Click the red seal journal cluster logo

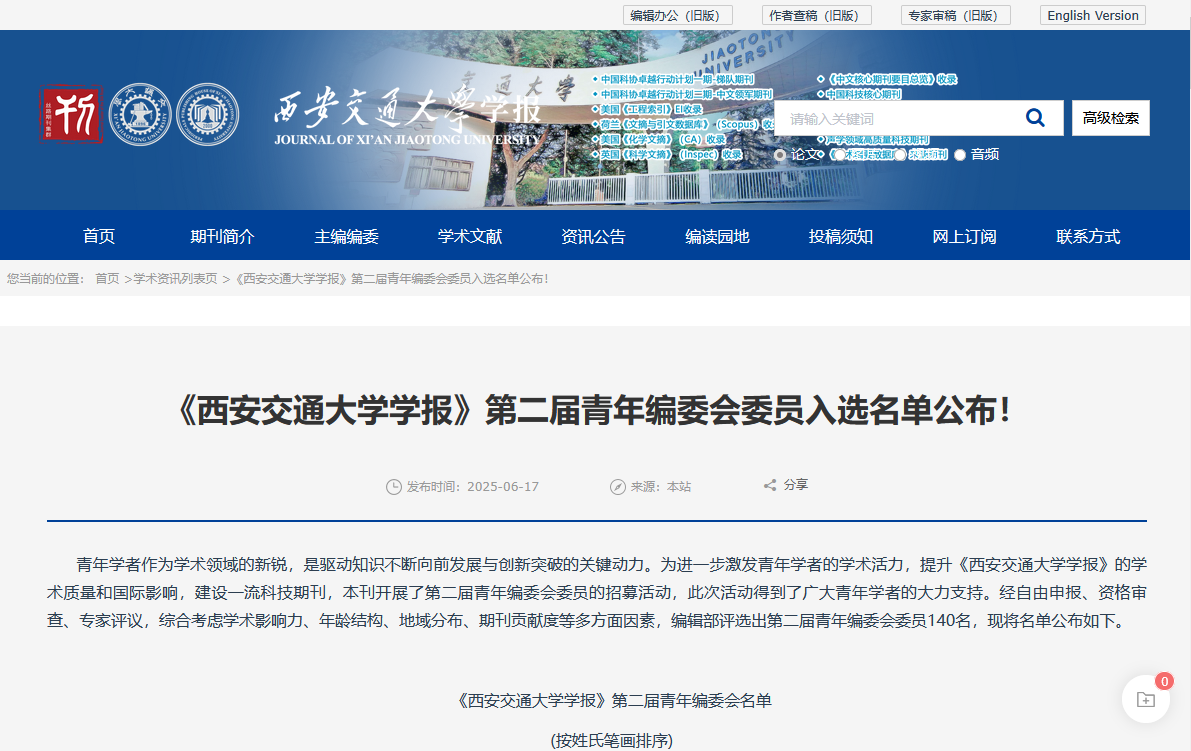point(71,114)
